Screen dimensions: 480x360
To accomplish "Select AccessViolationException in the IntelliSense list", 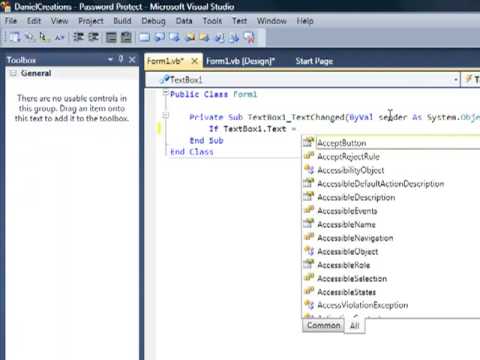I will 391,305.
